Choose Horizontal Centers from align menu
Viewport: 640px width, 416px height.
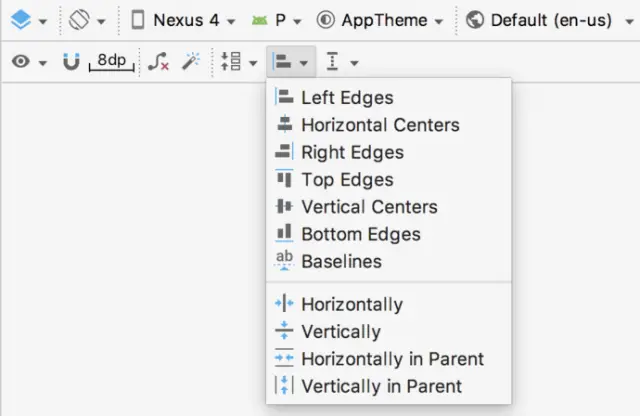pos(380,125)
